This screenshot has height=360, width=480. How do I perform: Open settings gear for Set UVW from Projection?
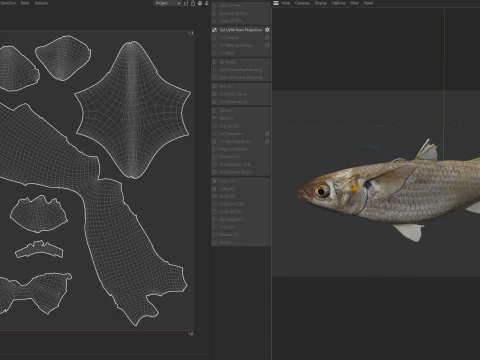[x=267, y=30]
